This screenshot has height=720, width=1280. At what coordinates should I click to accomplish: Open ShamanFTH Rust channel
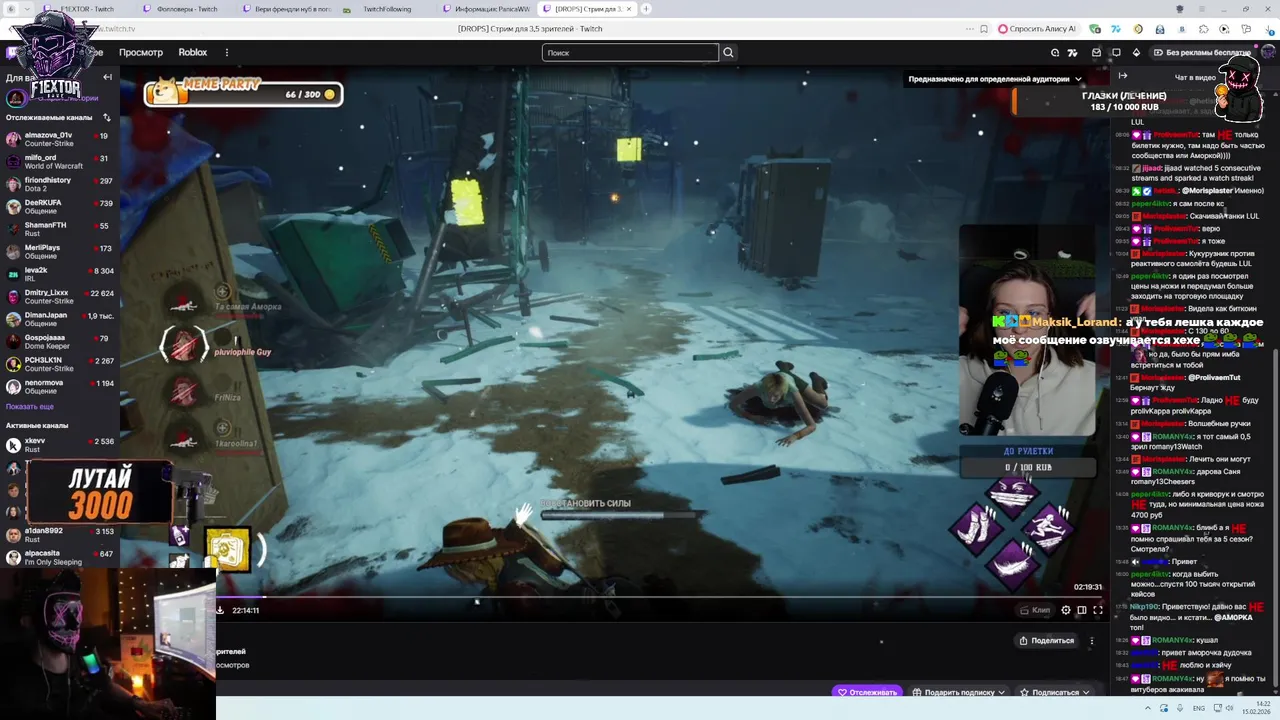60,229
